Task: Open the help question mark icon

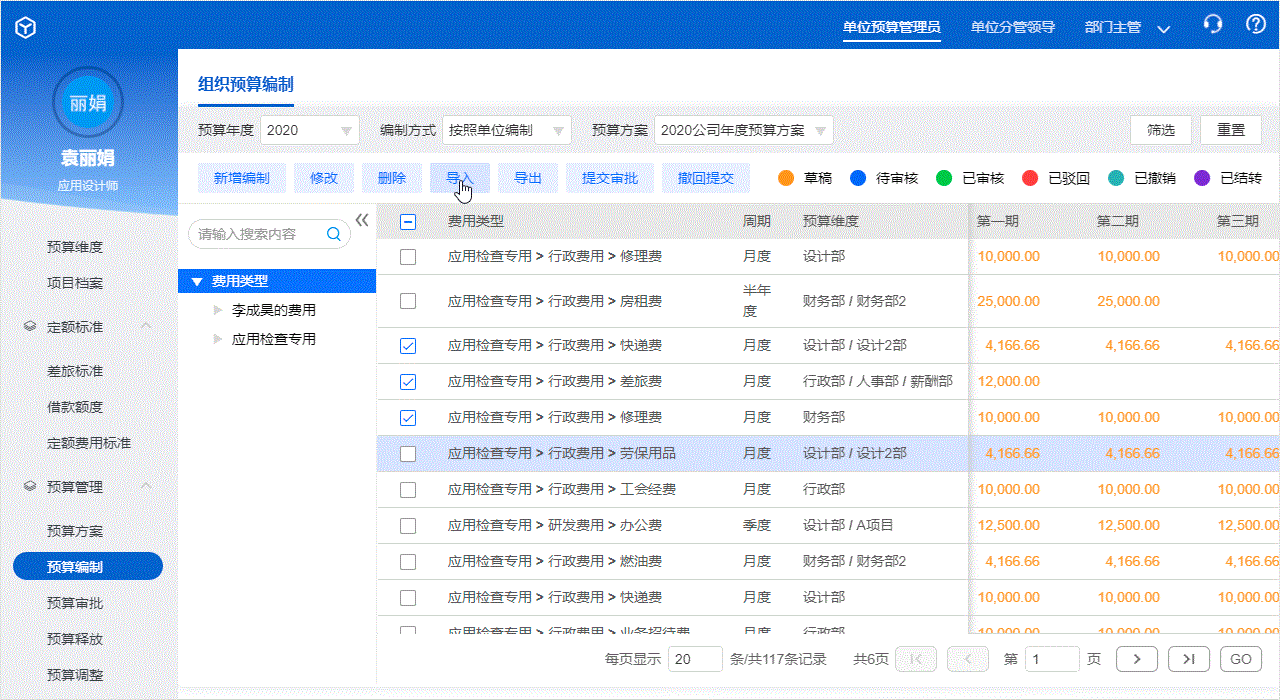Action: point(1256,25)
